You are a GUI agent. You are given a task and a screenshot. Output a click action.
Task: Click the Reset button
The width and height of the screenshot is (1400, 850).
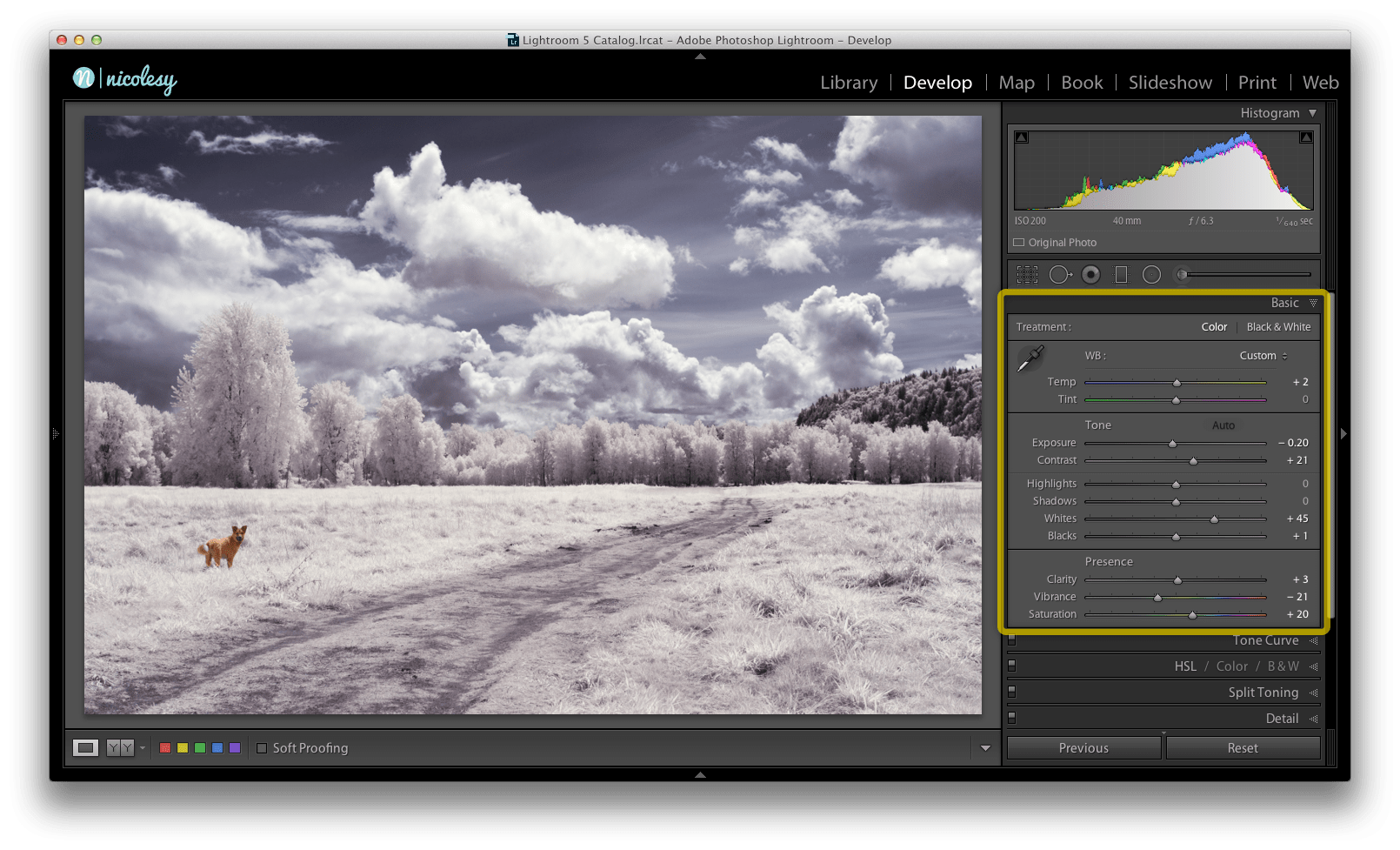pos(1243,748)
